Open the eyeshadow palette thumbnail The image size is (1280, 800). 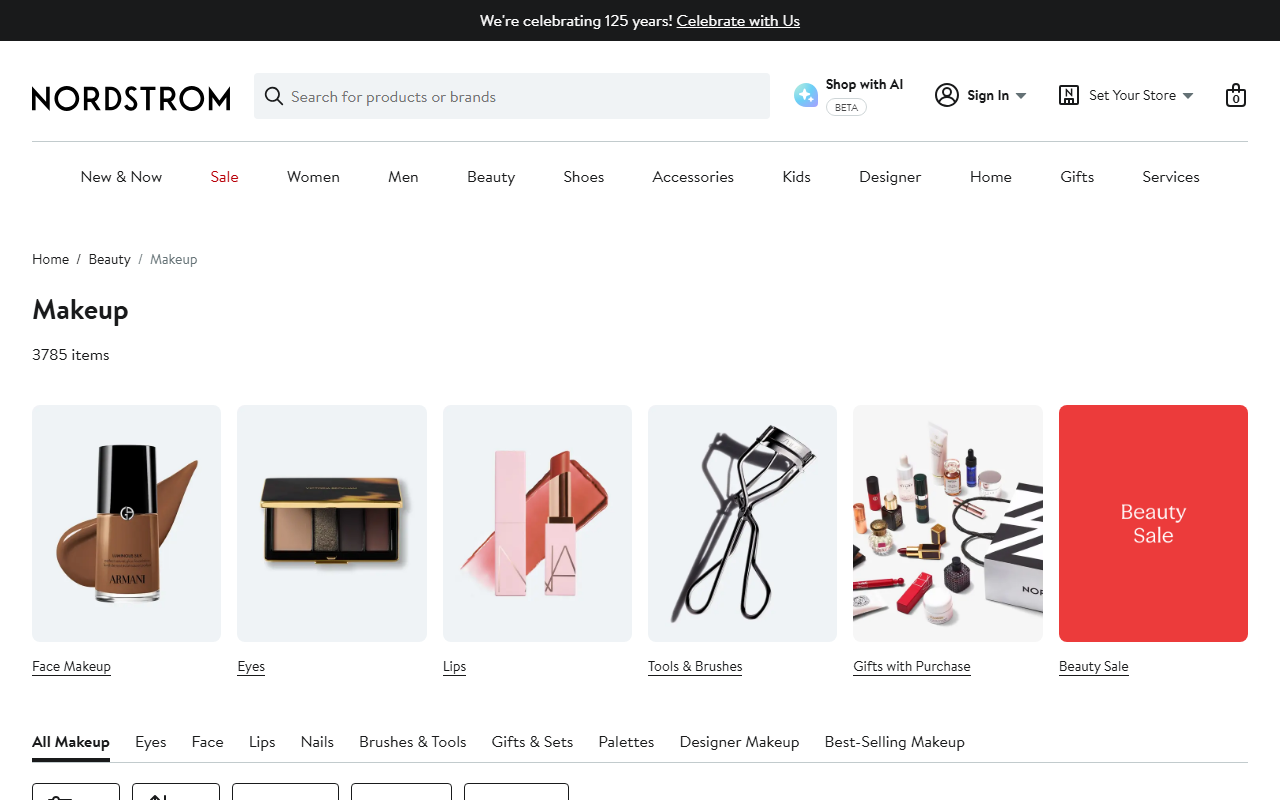coord(332,523)
